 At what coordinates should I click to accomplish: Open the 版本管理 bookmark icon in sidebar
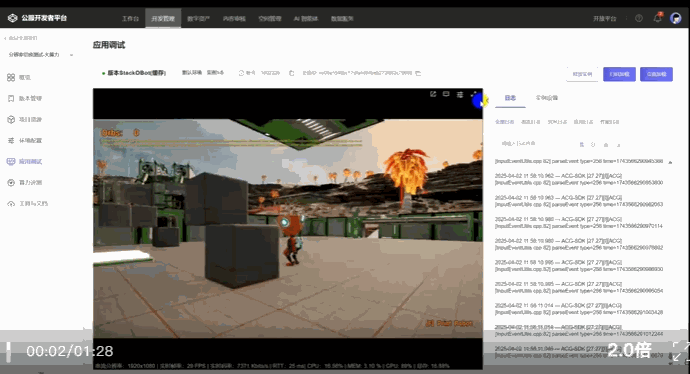point(11,99)
